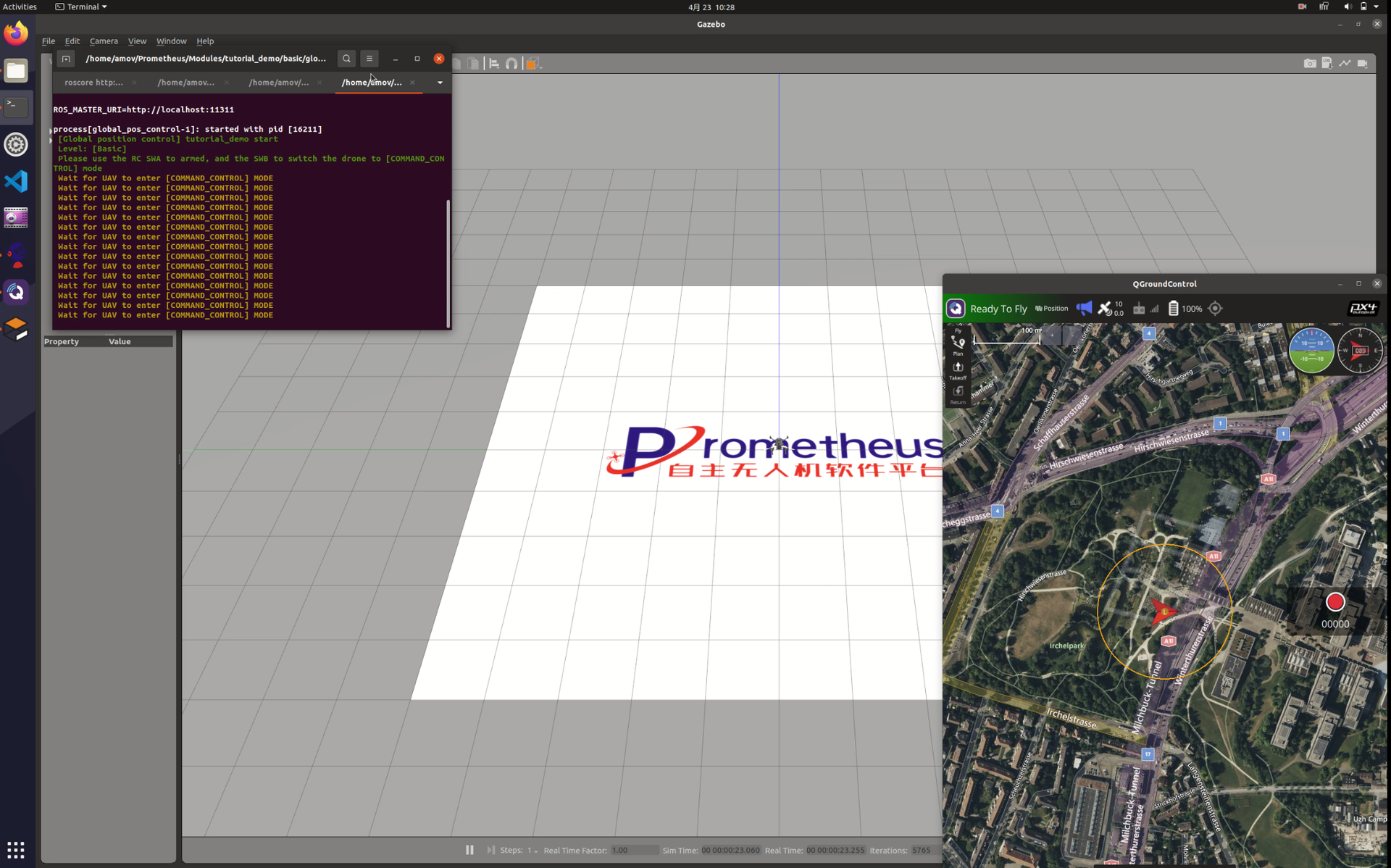The width and height of the screenshot is (1391, 868).
Task: Open Gazebo view angle cube dropdown
Action: (x=533, y=64)
